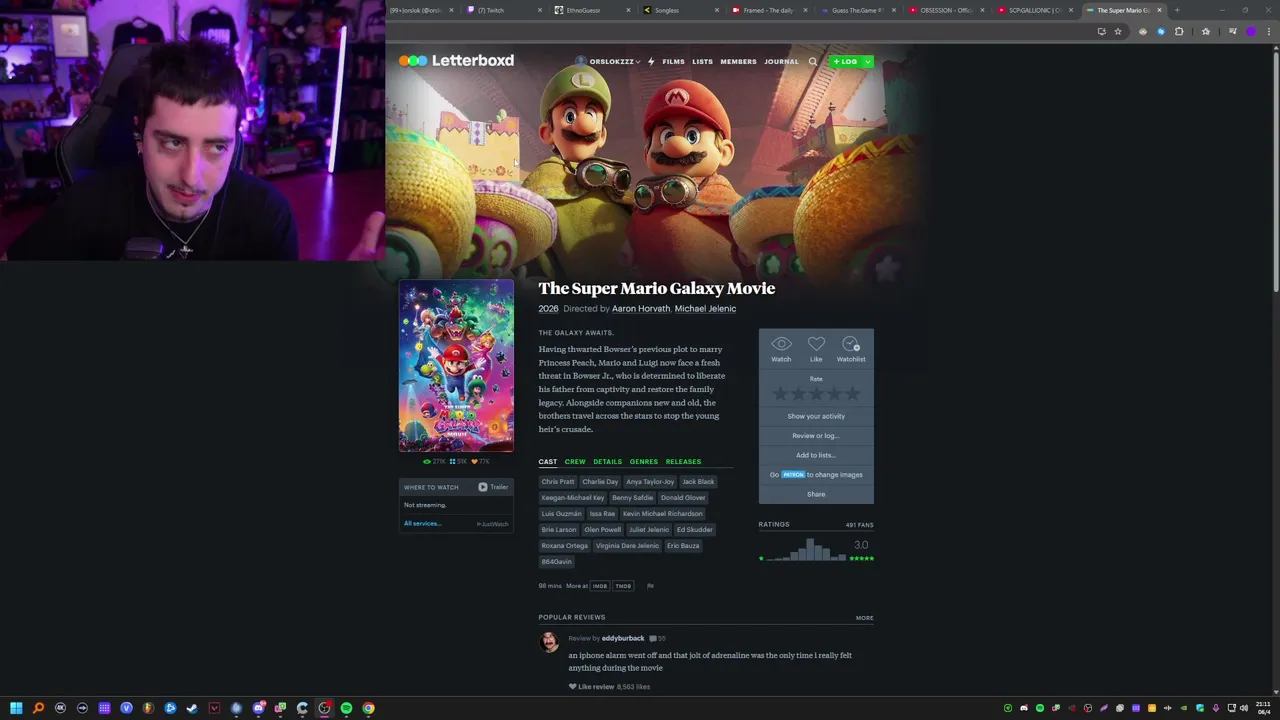This screenshot has height=720, width=1280.
Task: Click the ratings histogram
Action: [804, 549]
